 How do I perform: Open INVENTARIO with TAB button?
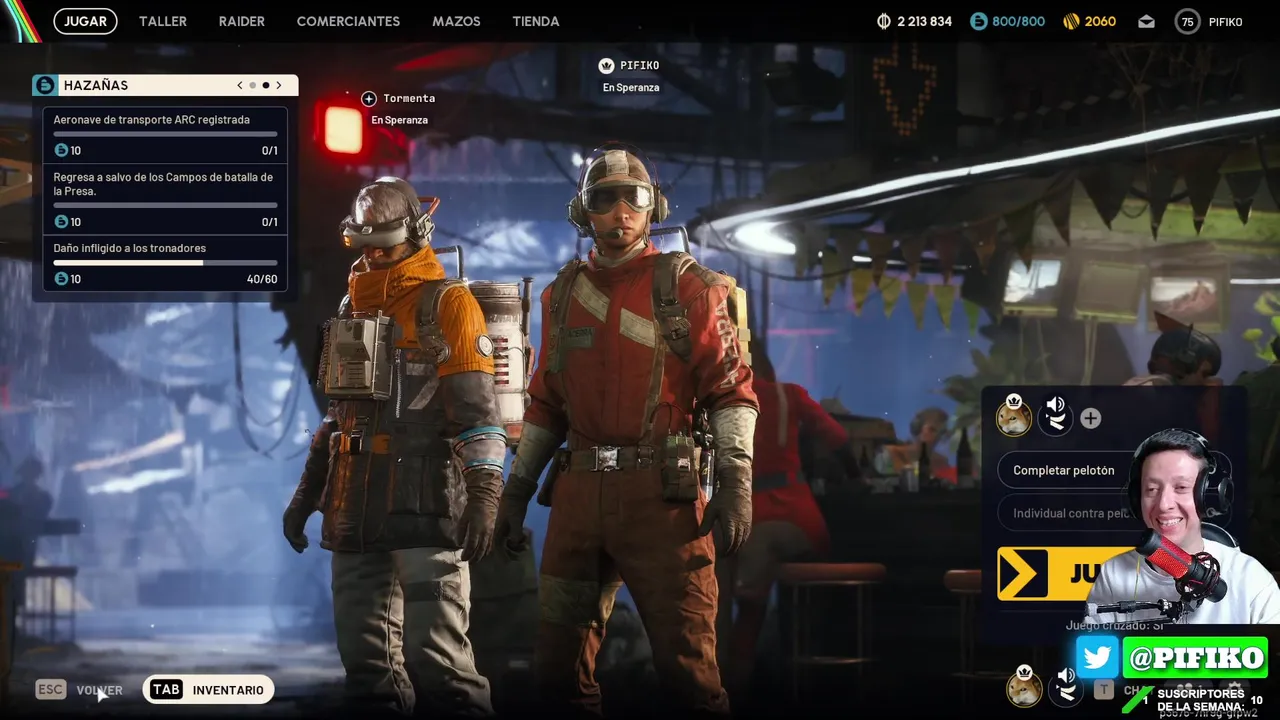point(208,689)
